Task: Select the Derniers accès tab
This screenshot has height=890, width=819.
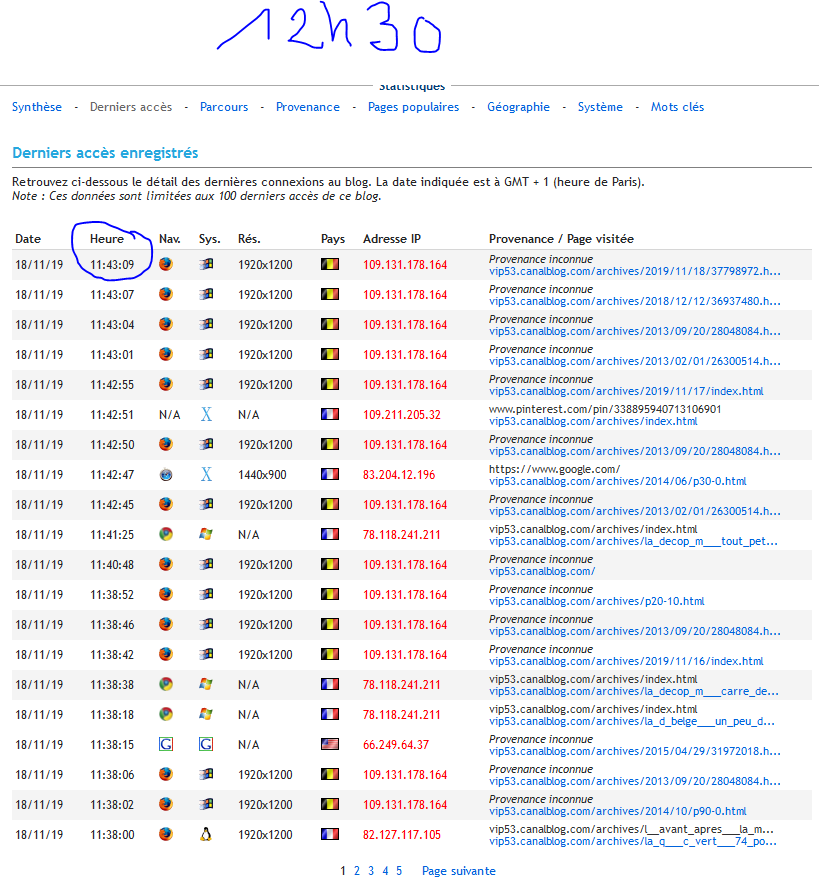Action: [x=131, y=107]
